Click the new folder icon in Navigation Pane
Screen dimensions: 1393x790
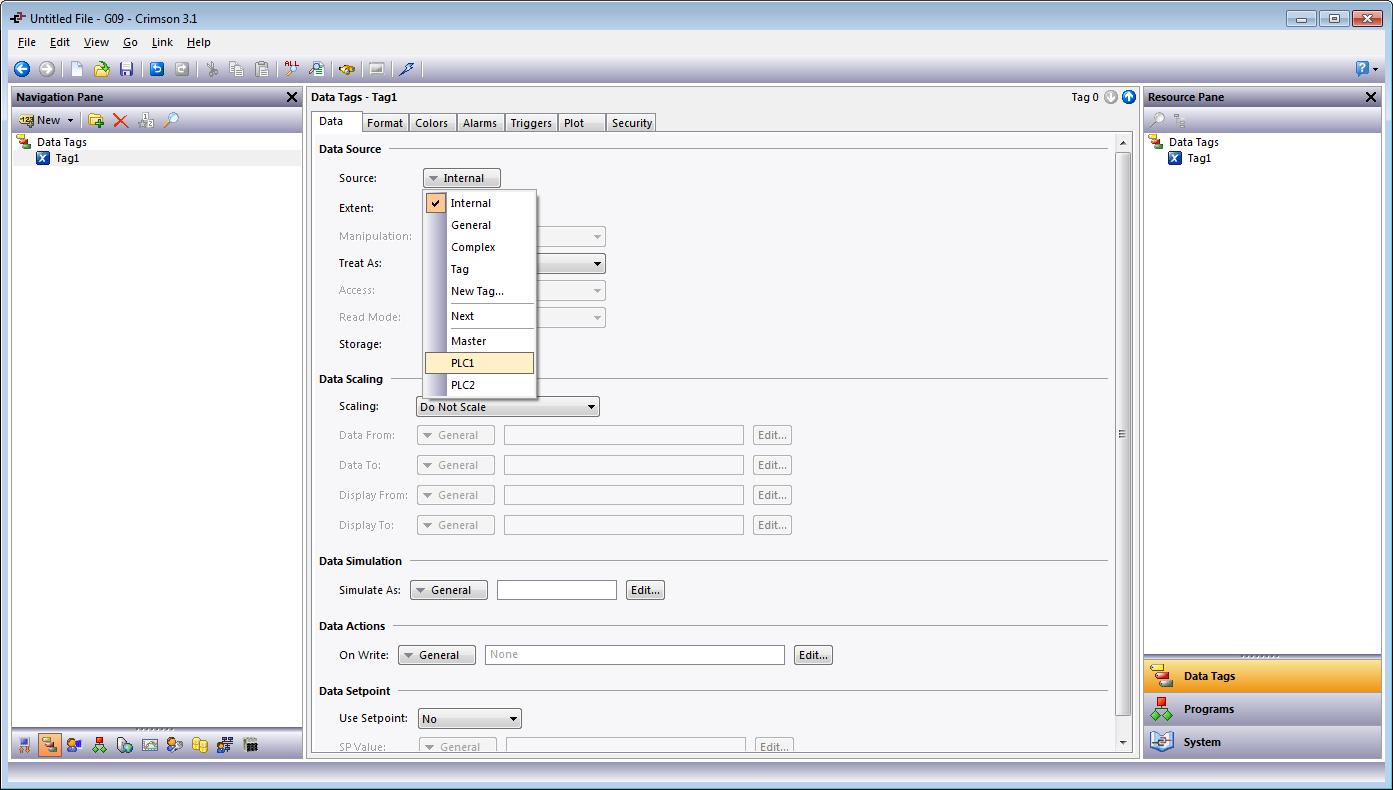coord(96,120)
